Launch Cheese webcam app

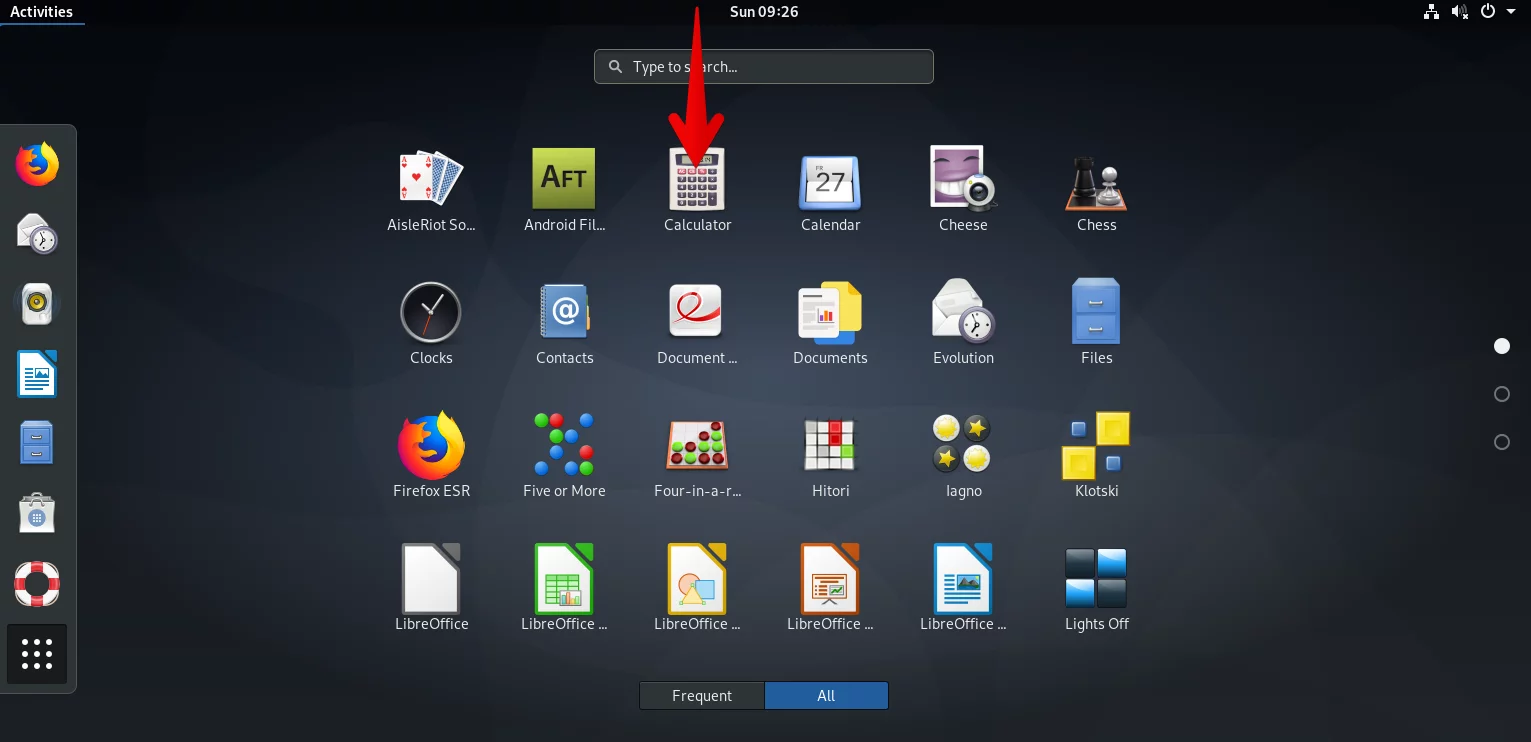(x=963, y=179)
